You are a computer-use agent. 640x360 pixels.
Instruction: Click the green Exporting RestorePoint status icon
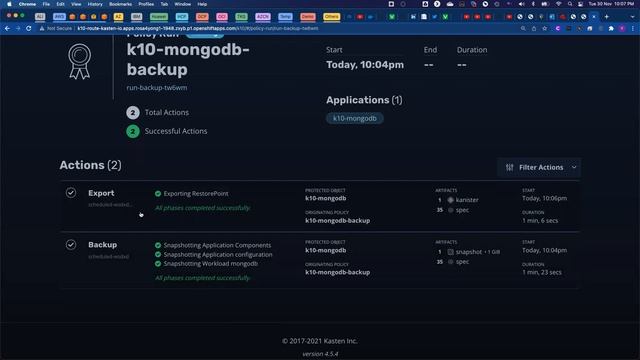(158, 193)
